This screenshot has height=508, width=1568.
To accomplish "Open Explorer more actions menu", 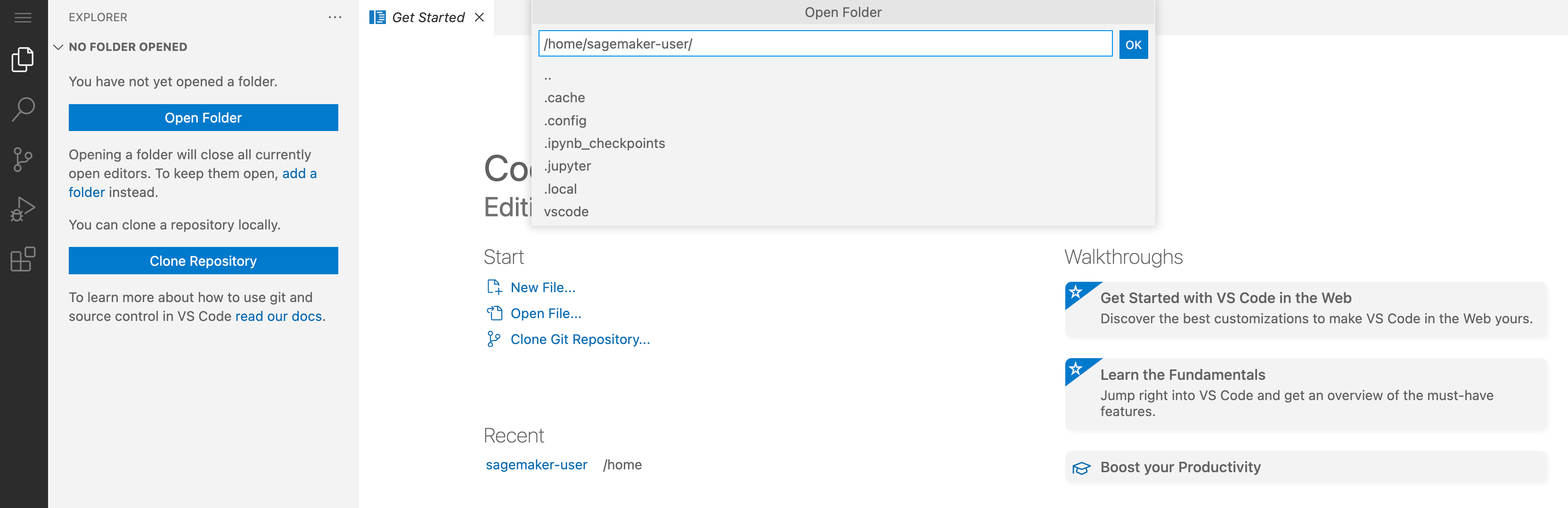I will (335, 17).
